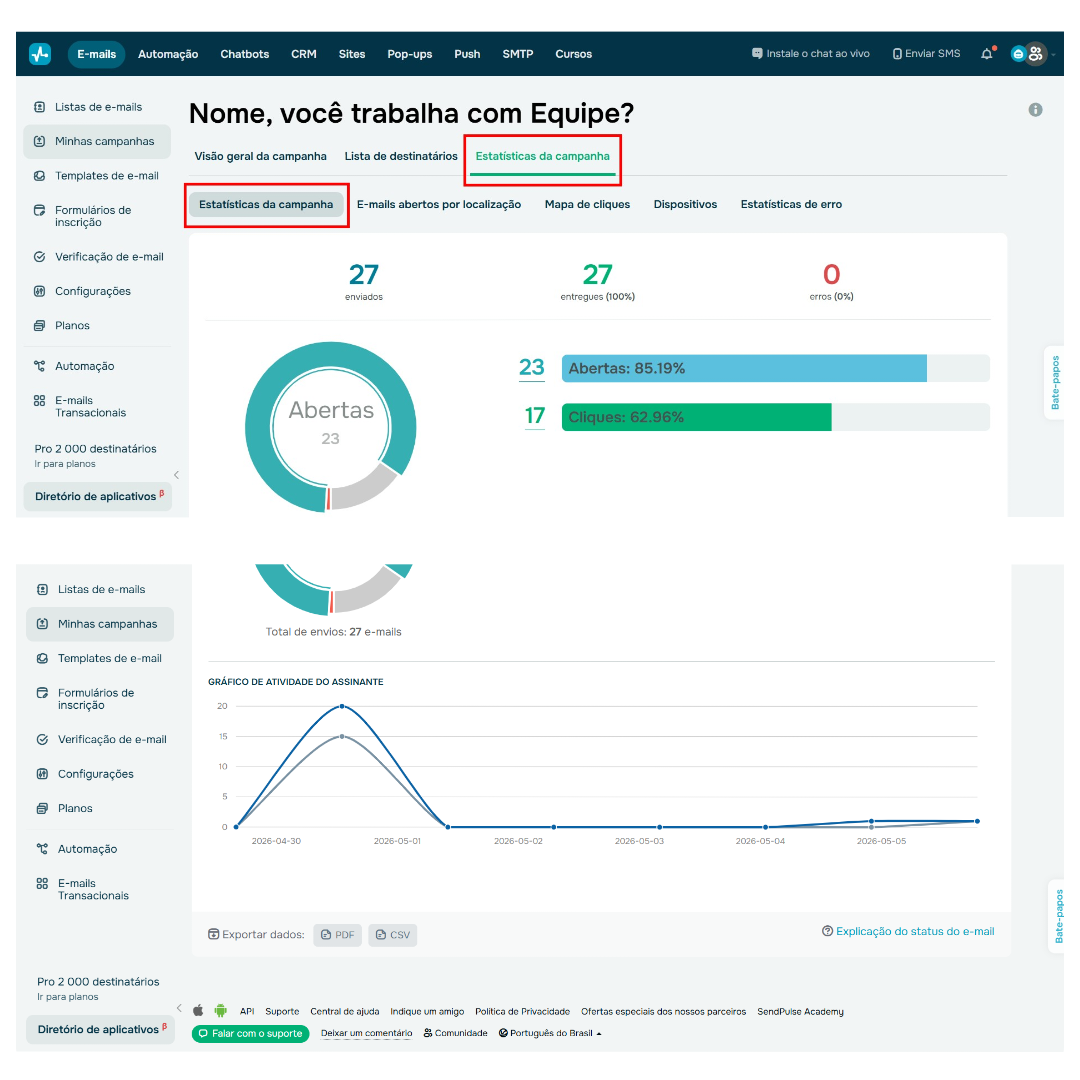Click the Política de Privacidade footer link

click(x=523, y=1011)
